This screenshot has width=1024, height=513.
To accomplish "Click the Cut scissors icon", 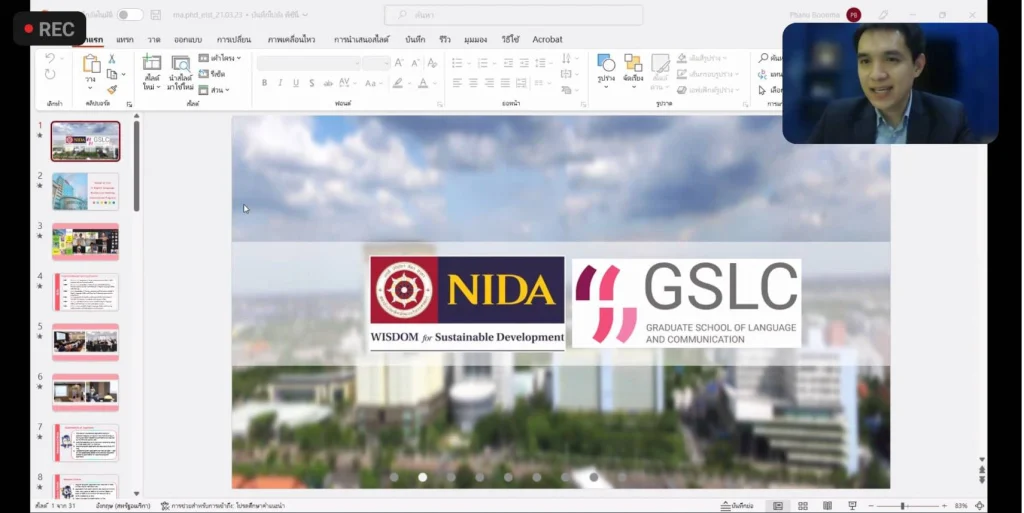I will [112, 59].
